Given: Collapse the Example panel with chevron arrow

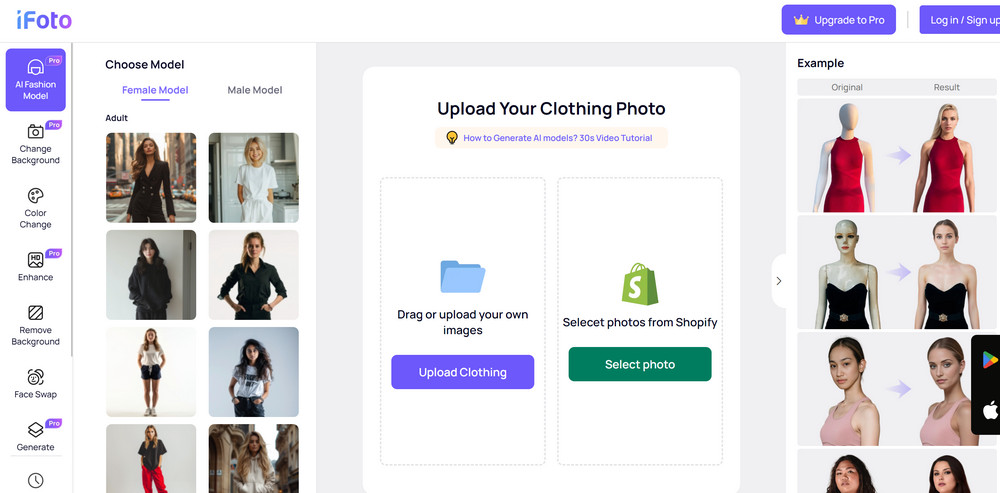Looking at the screenshot, I should pyautogui.click(x=779, y=281).
